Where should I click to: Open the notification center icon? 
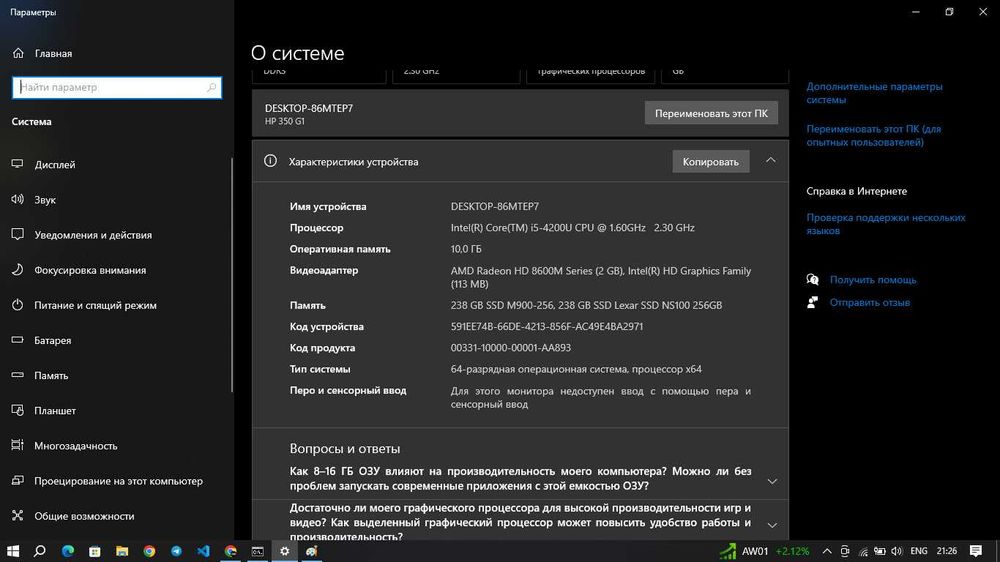976,551
